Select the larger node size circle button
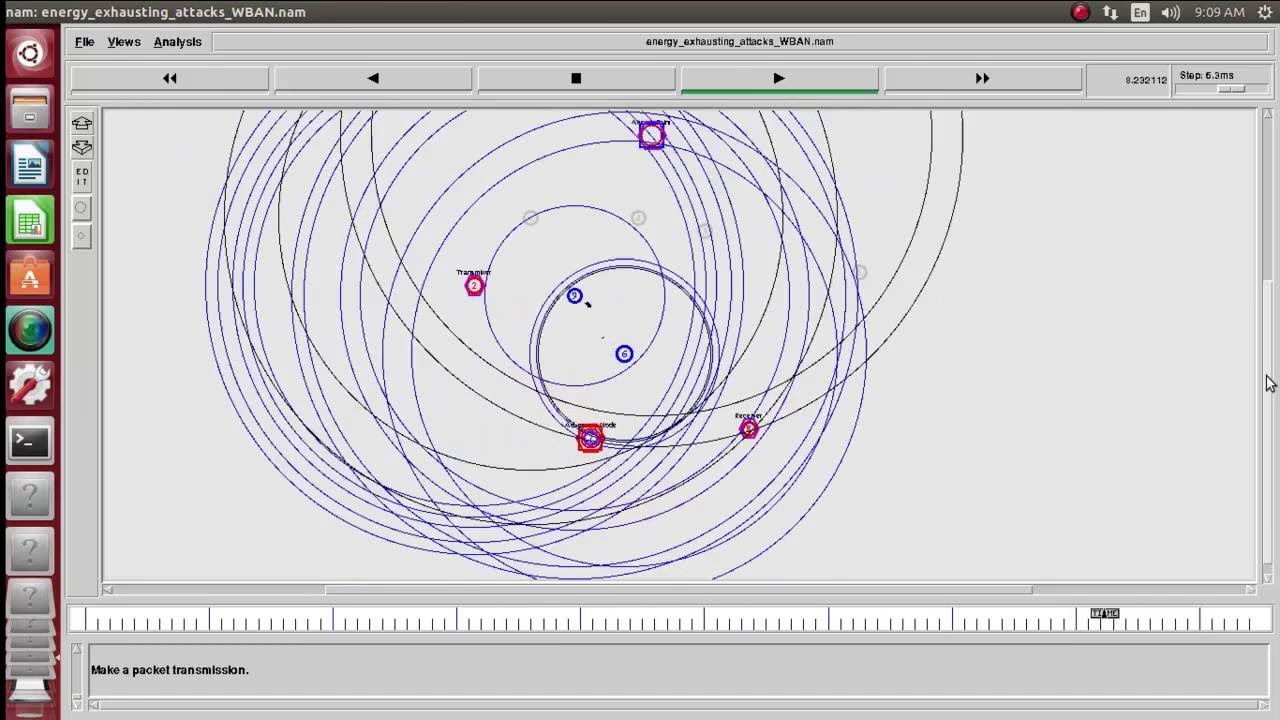 pyautogui.click(x=82, y=208)
